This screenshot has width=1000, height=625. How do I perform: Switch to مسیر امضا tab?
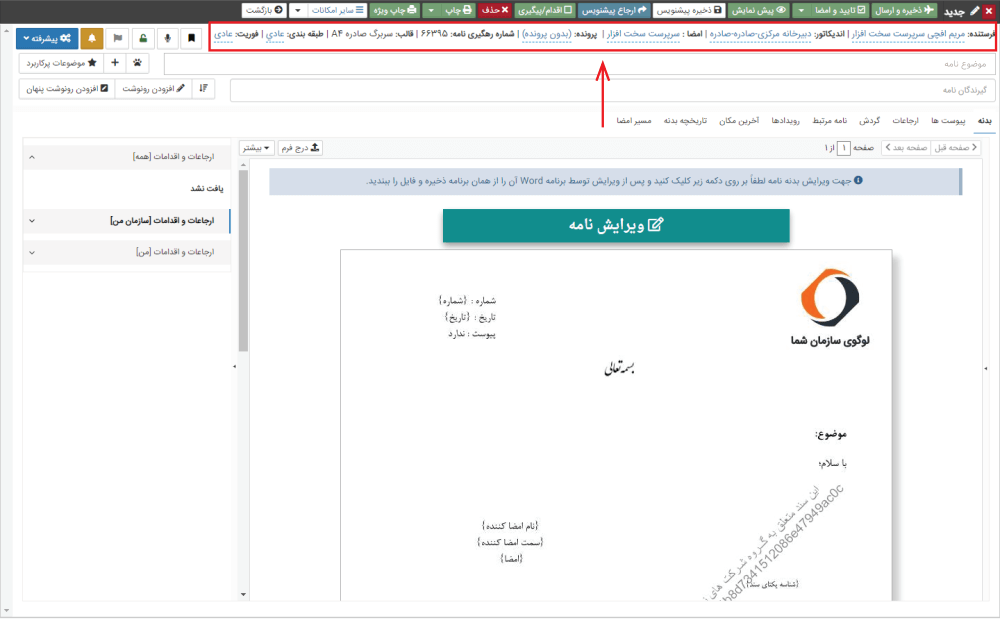pyautogui.click(x=633, y=121)
